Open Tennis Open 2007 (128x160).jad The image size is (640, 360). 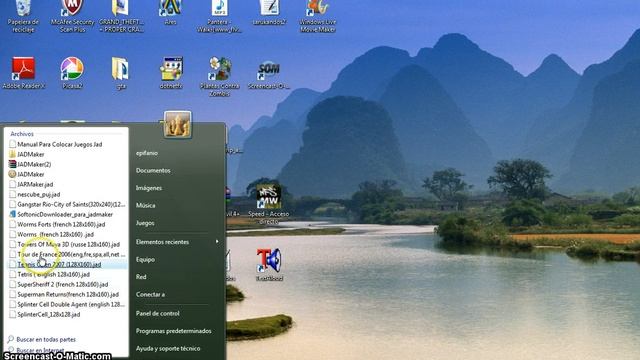pos(59,264)
